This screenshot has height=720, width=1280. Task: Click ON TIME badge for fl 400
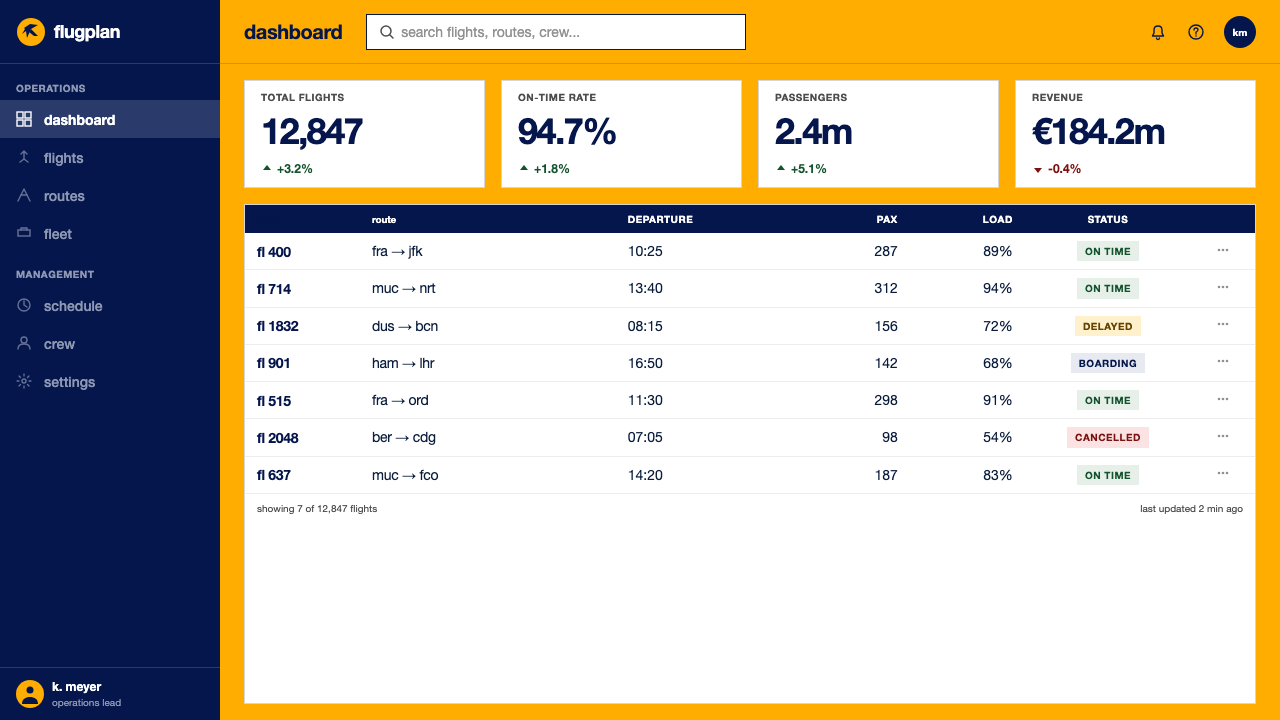coord(1108,251)
